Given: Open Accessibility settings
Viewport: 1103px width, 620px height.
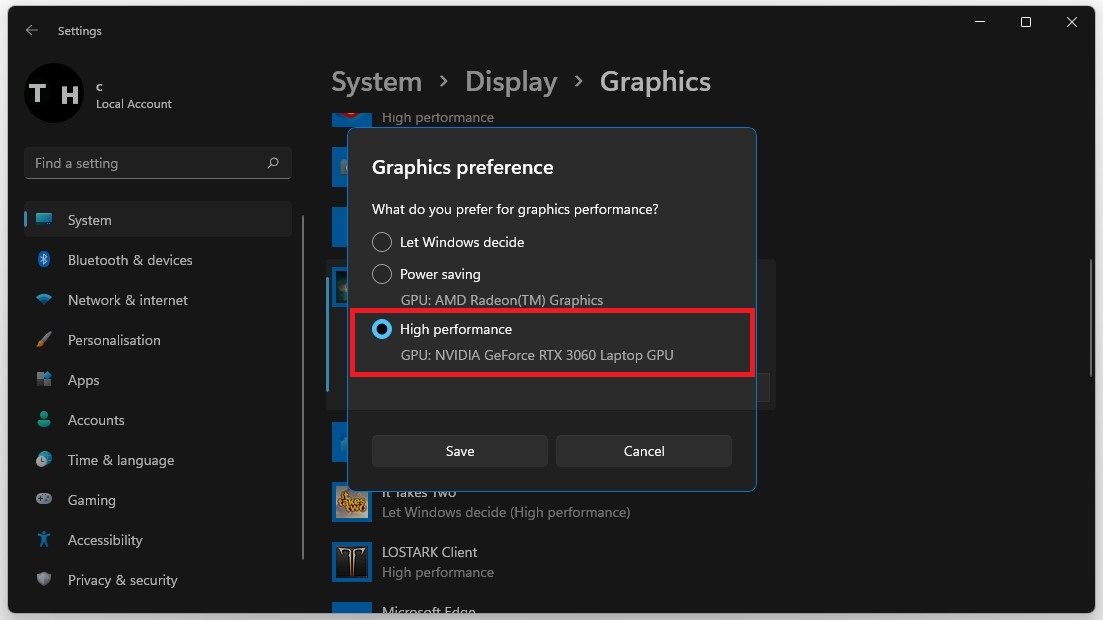Looking at the screenshot, I should (x=158, y=540).
